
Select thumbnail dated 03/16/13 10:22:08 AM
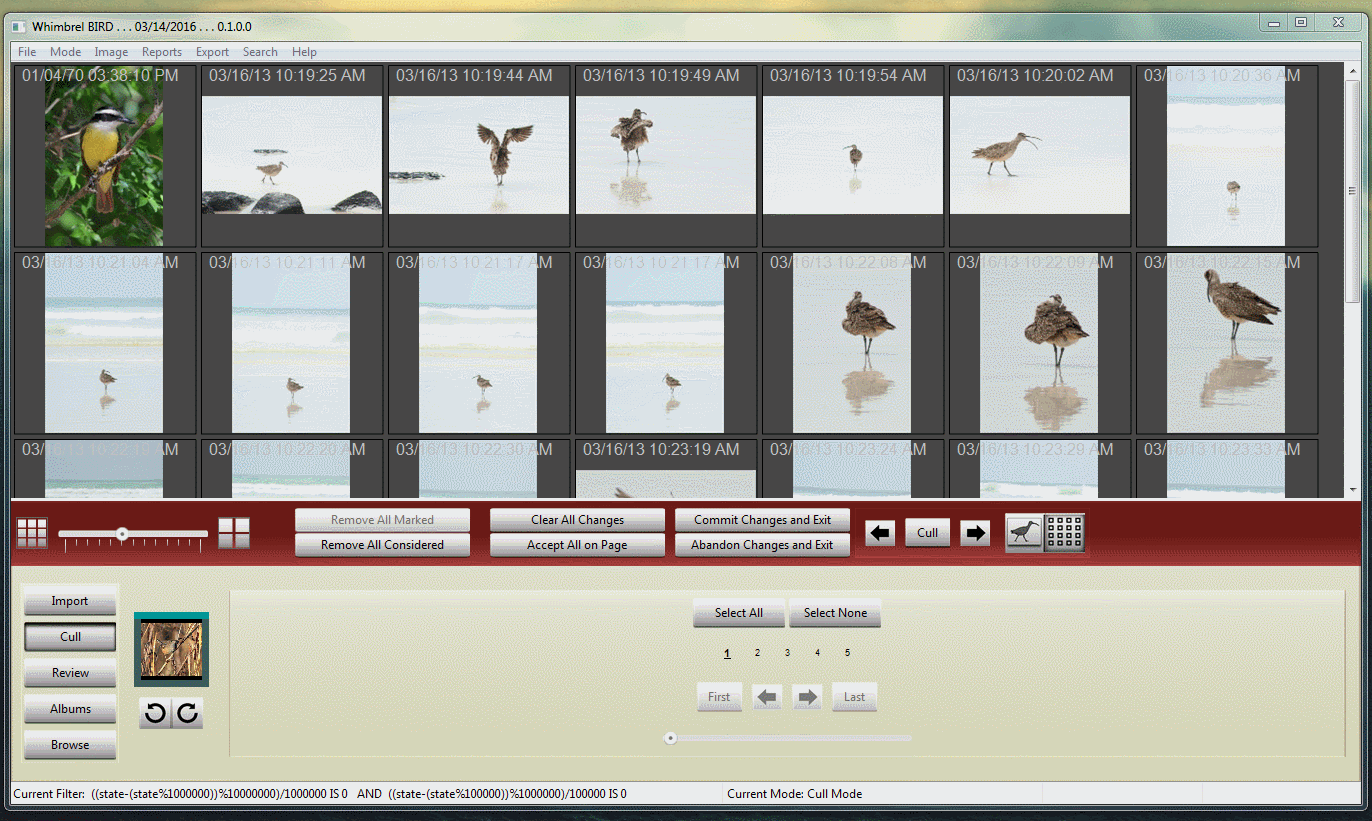[x=853, y=343]
